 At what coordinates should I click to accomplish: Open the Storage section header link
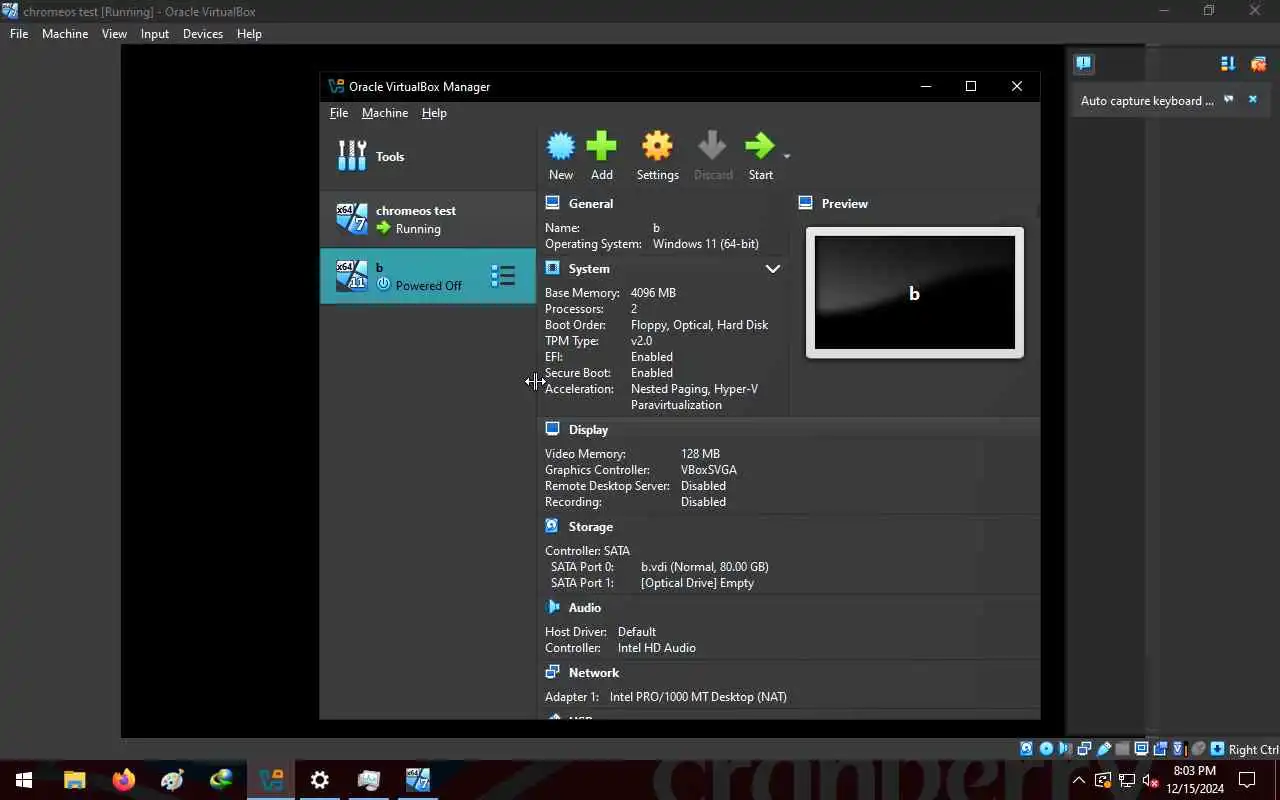(x=591, y=527)
